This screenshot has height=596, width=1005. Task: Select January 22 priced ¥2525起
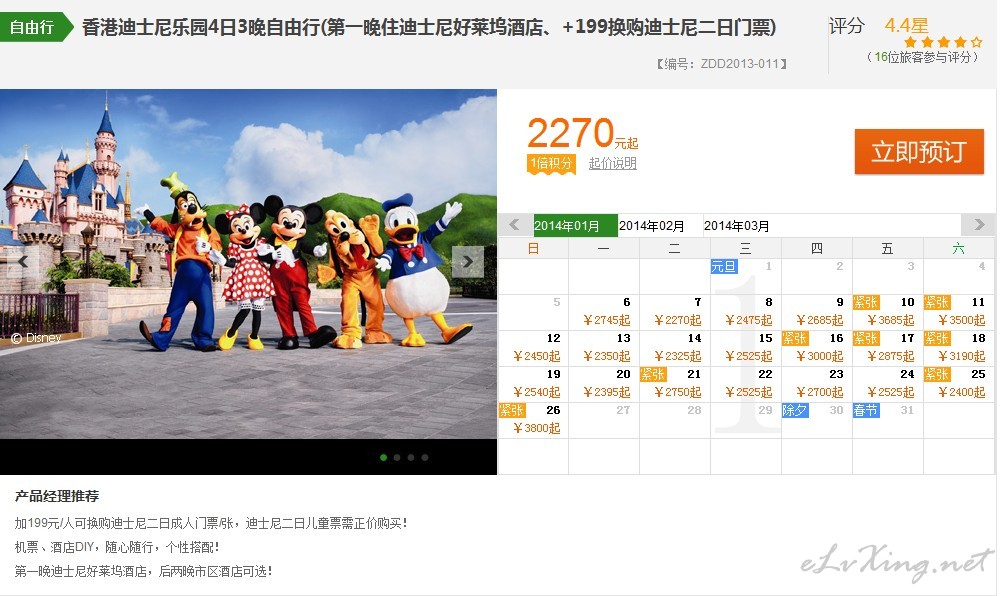click(746, 384)
